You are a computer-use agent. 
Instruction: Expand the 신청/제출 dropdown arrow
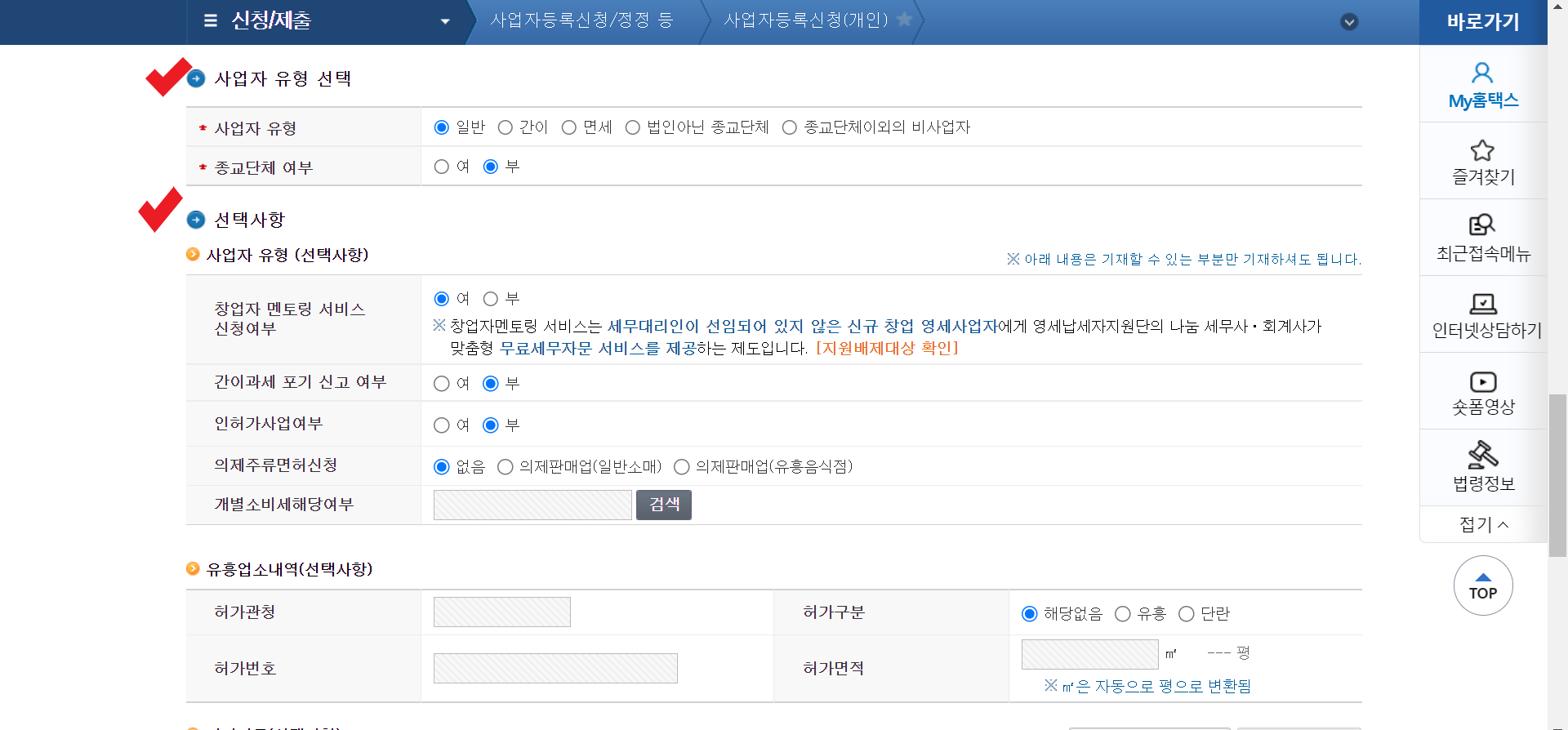tap(445, 21)
